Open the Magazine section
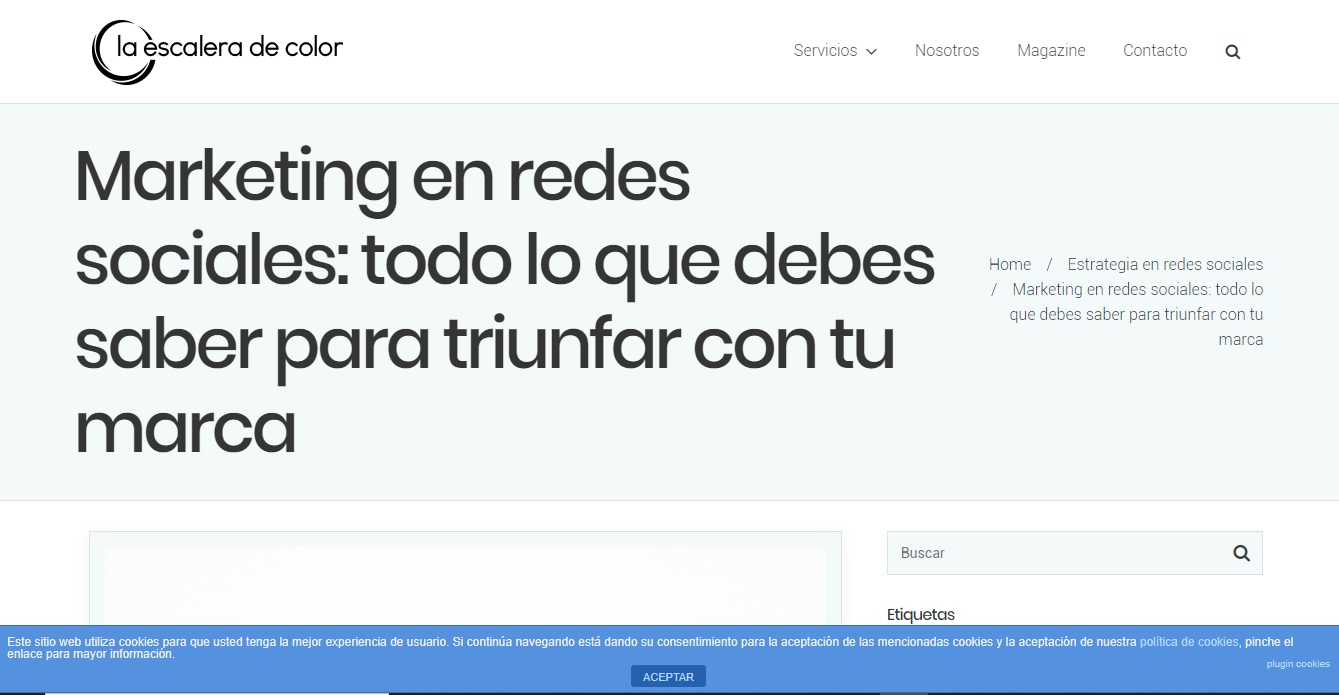 (x=1050, y=51)
